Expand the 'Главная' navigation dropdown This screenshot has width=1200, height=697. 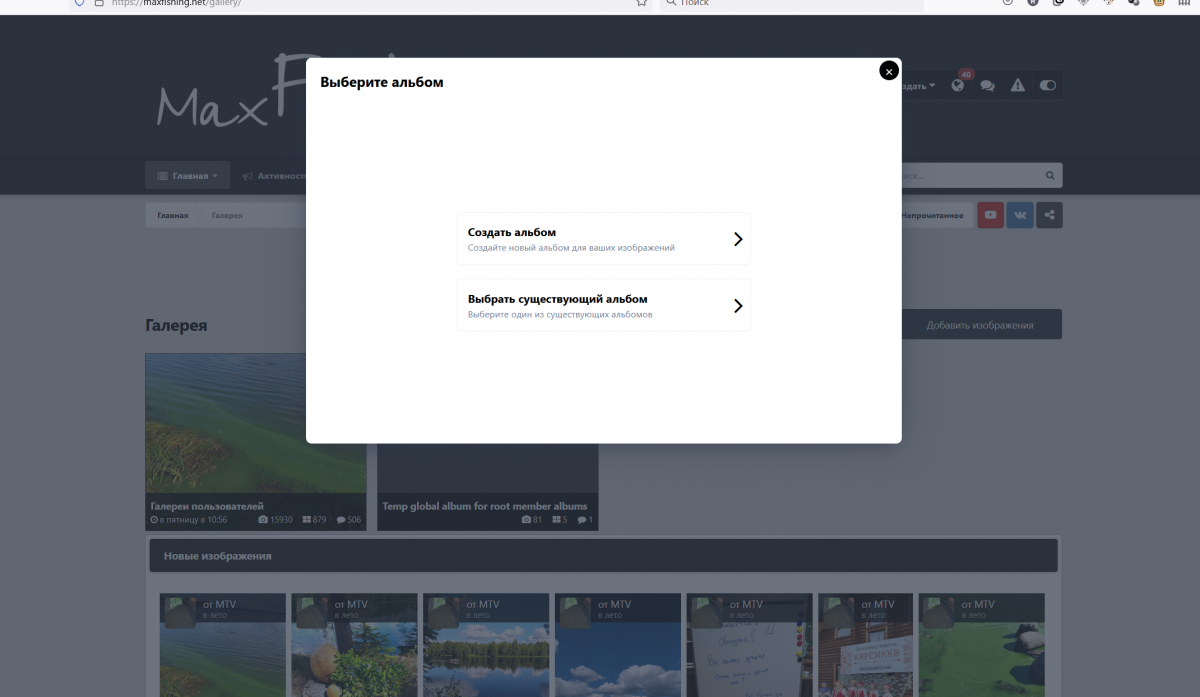tap(188, 176)
